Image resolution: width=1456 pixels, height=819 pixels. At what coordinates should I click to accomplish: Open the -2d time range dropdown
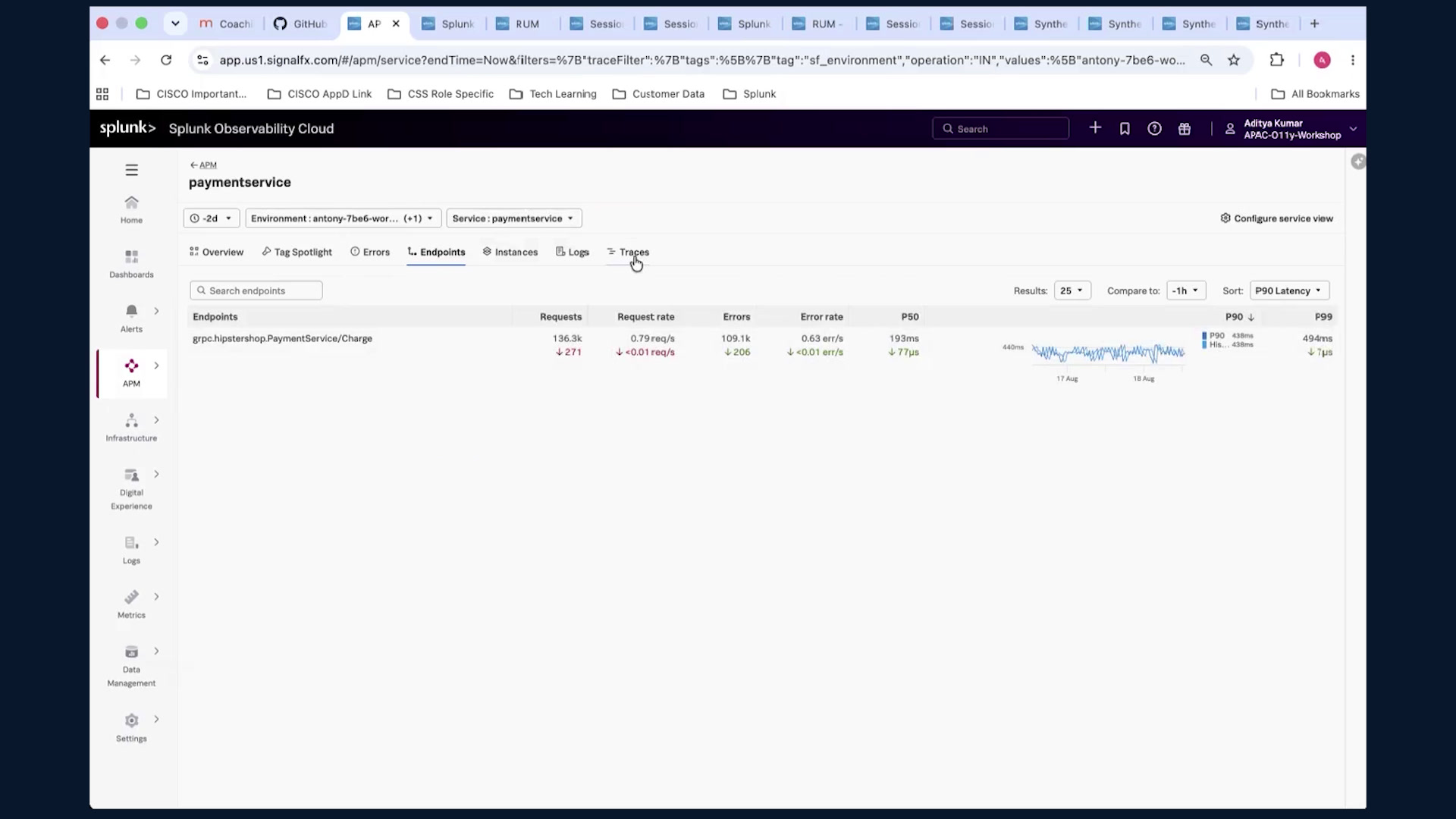(x=212, y=218)
